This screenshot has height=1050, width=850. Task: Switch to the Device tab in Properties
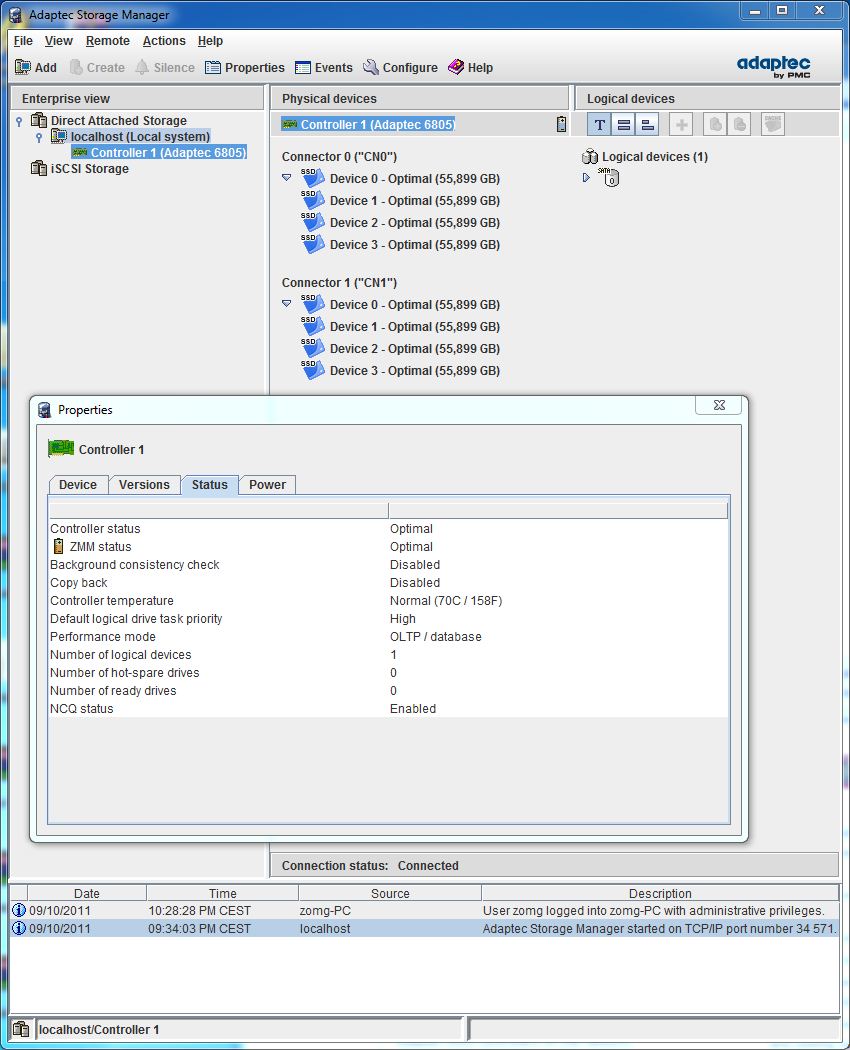pyautogui.click(x=78, y=485)
